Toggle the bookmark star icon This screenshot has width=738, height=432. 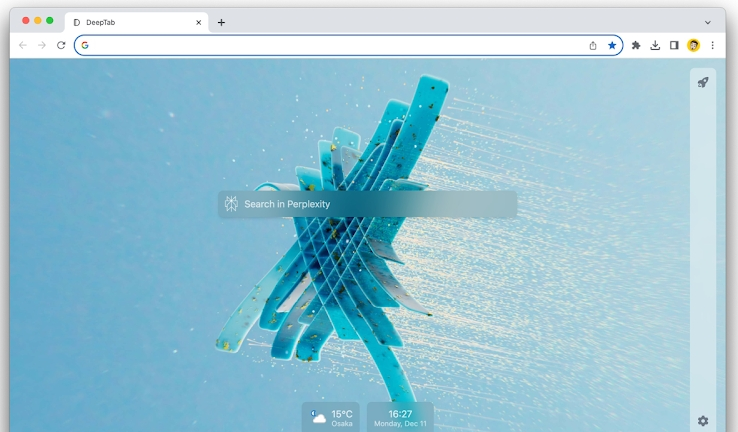[612, 45]
